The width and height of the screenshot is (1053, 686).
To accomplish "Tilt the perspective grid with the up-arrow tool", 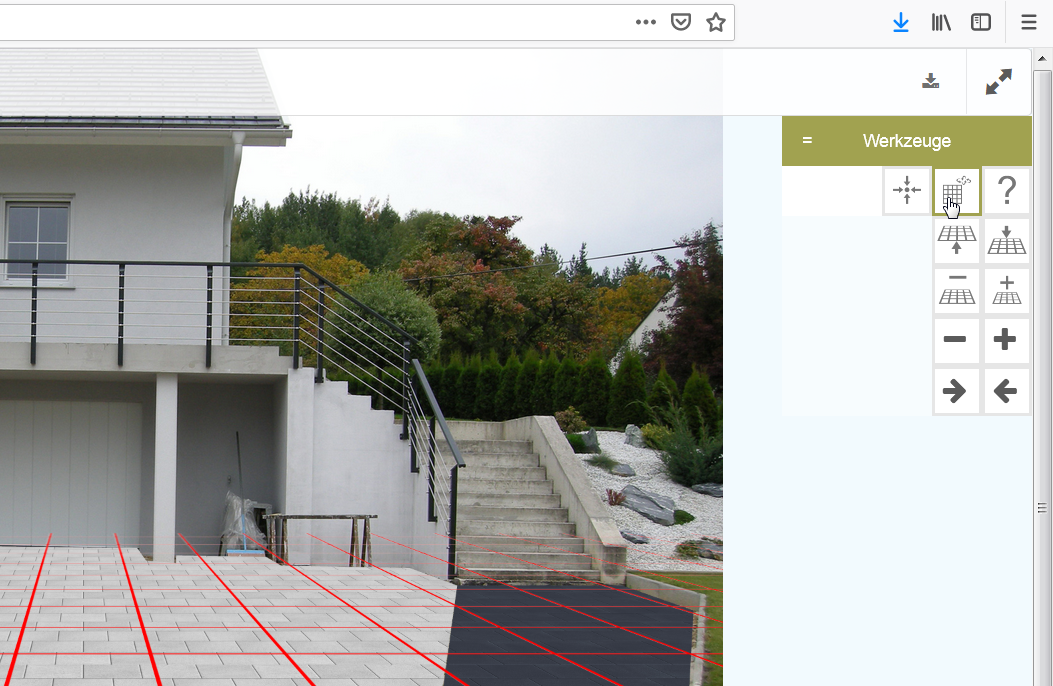I will coord(957,240).
